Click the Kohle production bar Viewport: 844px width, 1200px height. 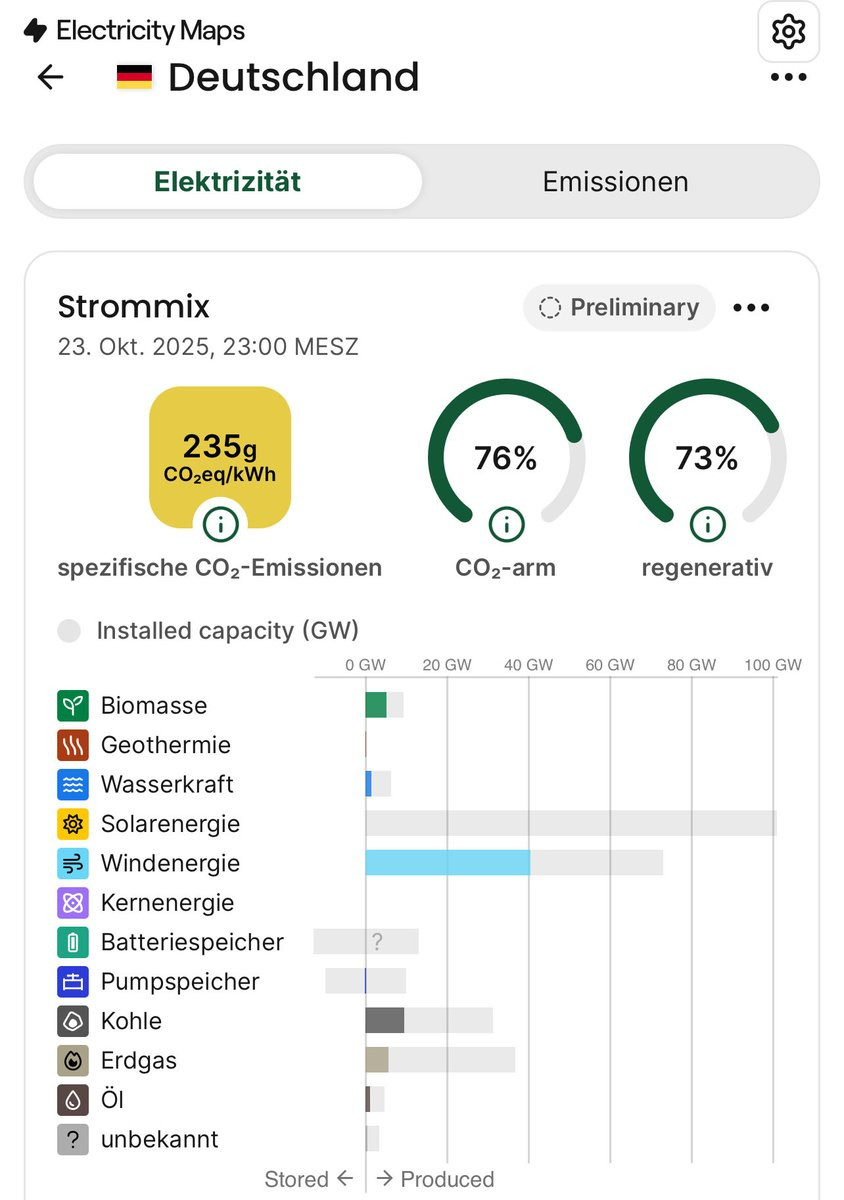[x=385, y=1020]
